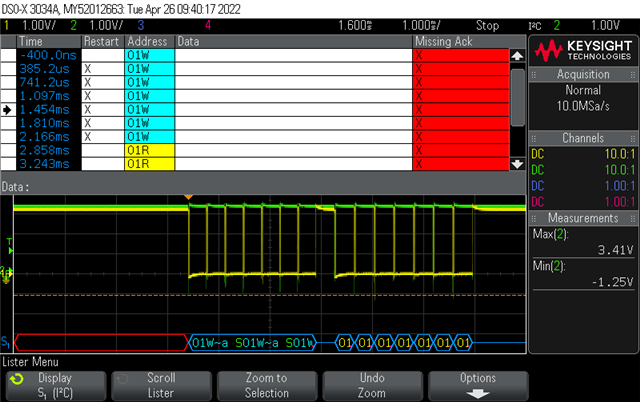Click the Restart X mark at 385.2us

pos(88,69)
